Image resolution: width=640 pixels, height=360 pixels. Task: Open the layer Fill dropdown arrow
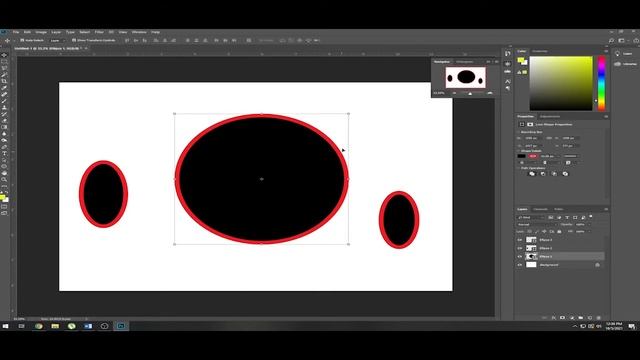pos(588,231)
